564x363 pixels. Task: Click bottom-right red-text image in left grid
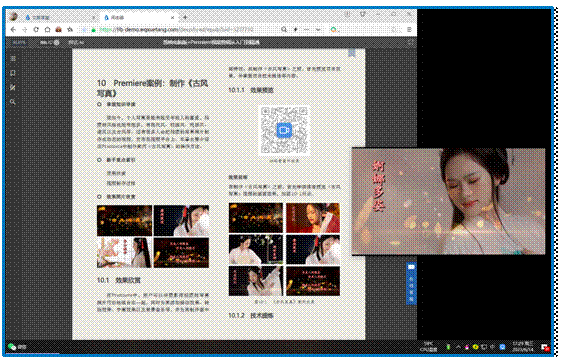tap(181, 252)
